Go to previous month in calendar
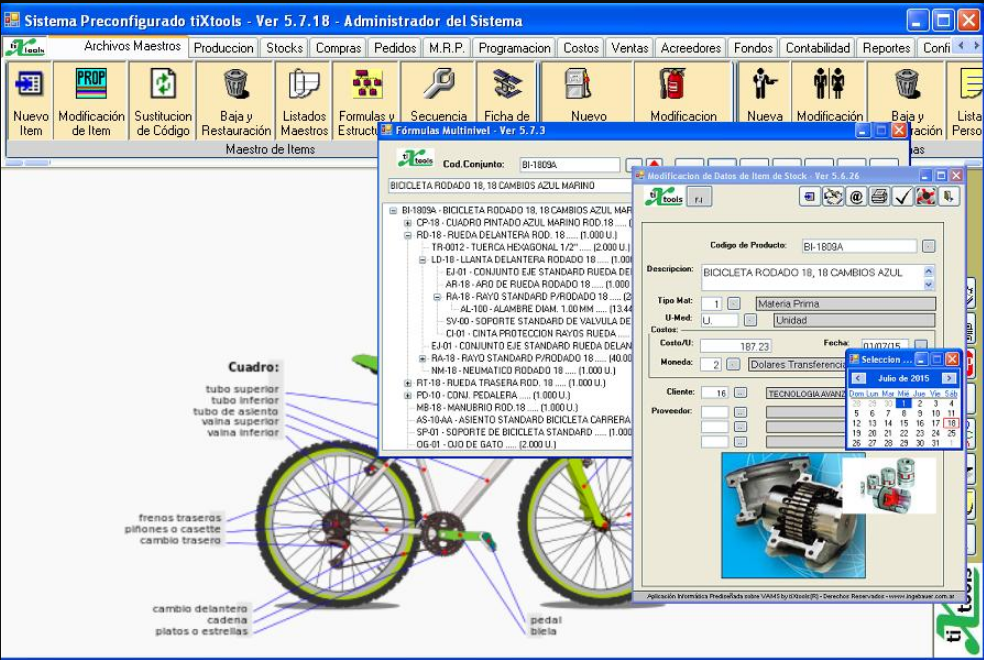 click(858, 378)
